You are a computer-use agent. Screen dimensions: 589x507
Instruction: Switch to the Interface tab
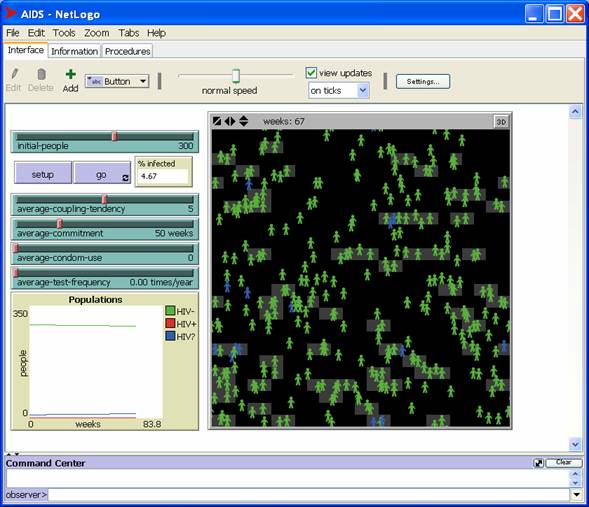[x=26, y=50]
